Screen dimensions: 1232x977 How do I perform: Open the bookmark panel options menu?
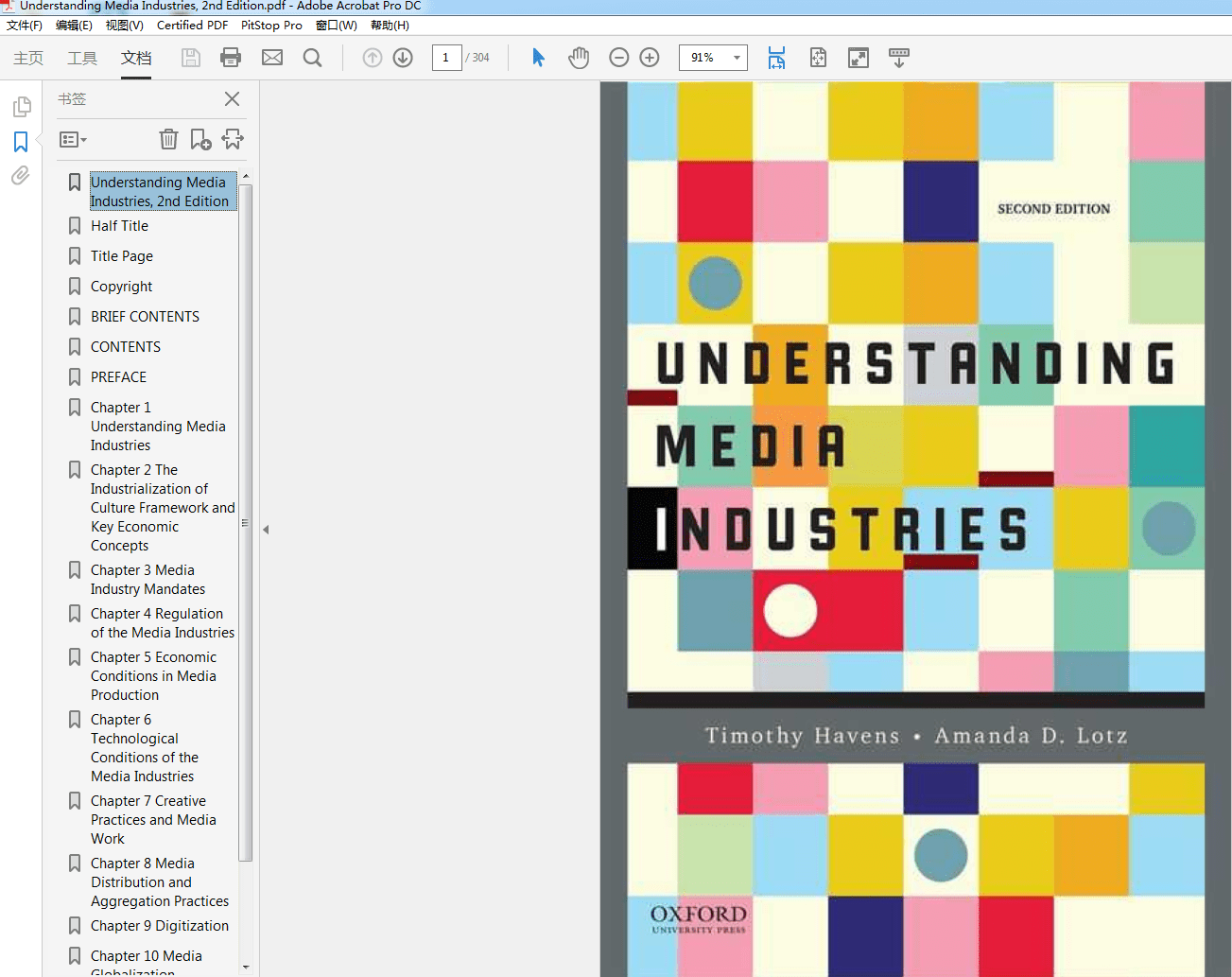73,139
